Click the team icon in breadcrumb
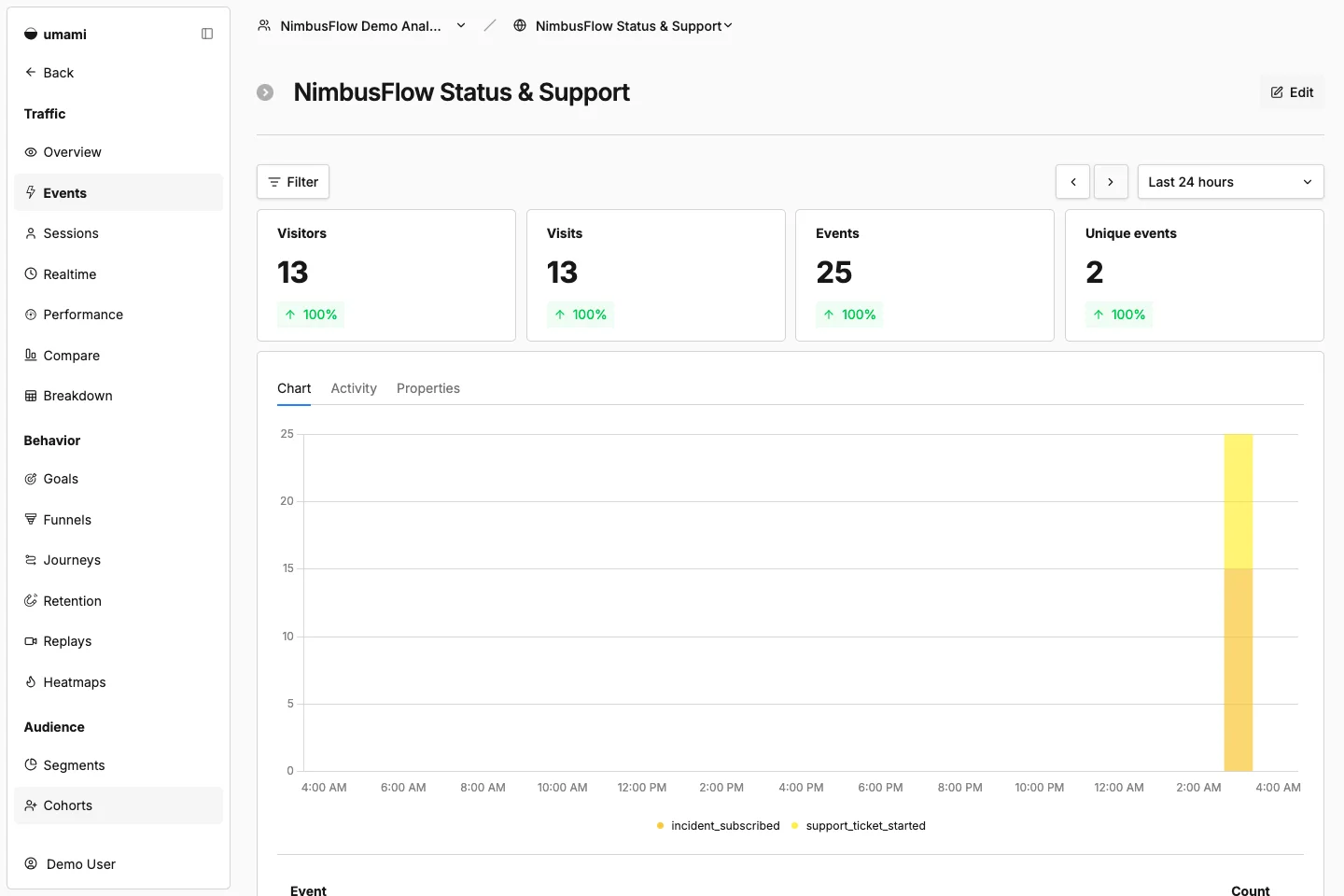Screen dimensions: 1344x896 point(264,25)
